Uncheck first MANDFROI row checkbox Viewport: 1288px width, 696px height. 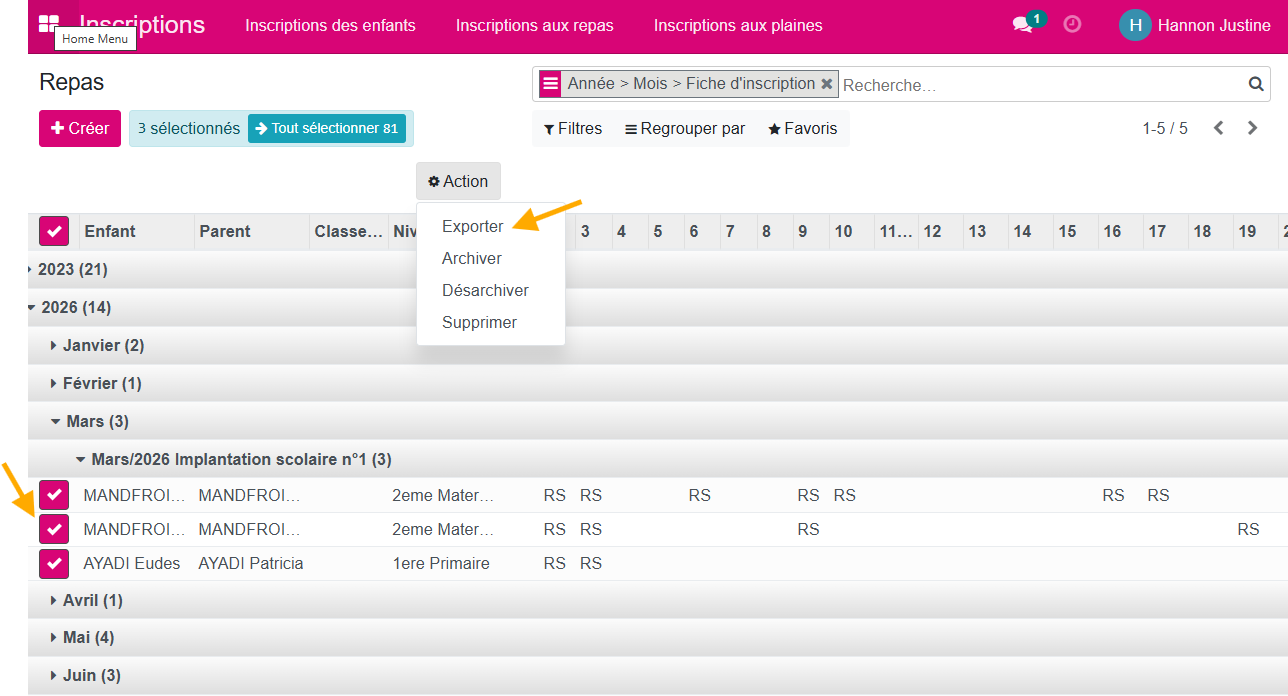click(x=54, y=495)
